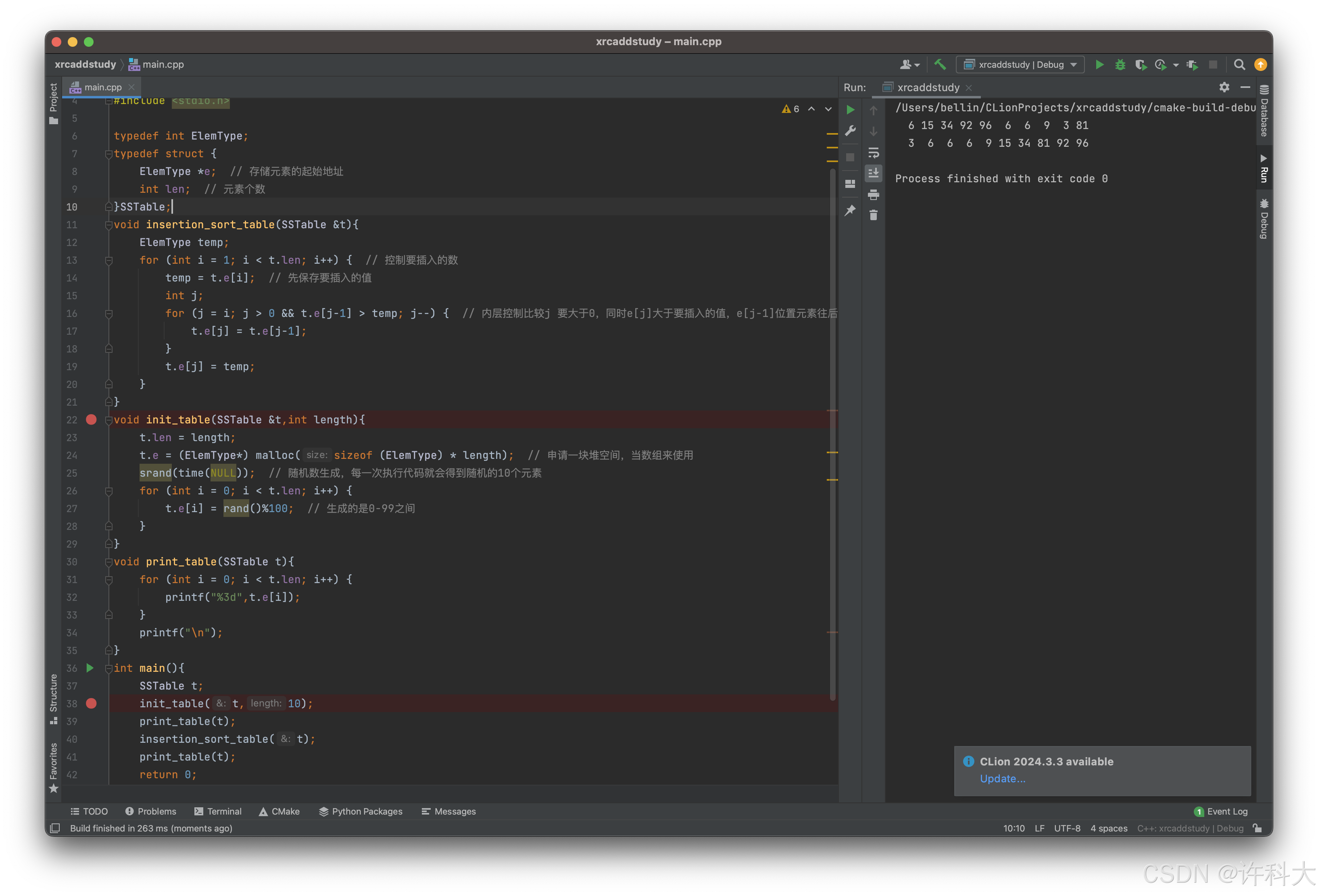The image size is (1318, 896).
Task: Click the UTF-8 encoding status widget
Action: click(x=1067, y=828)
